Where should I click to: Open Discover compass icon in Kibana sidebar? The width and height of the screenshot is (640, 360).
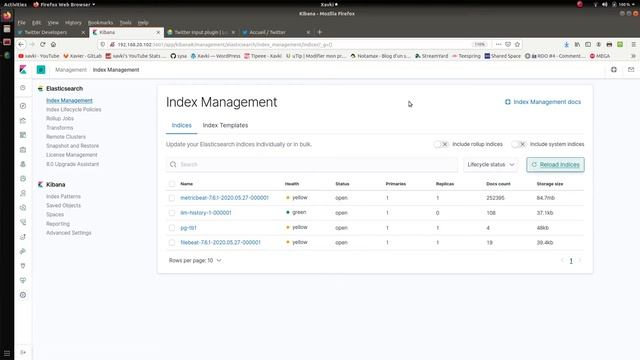point(23,106)
